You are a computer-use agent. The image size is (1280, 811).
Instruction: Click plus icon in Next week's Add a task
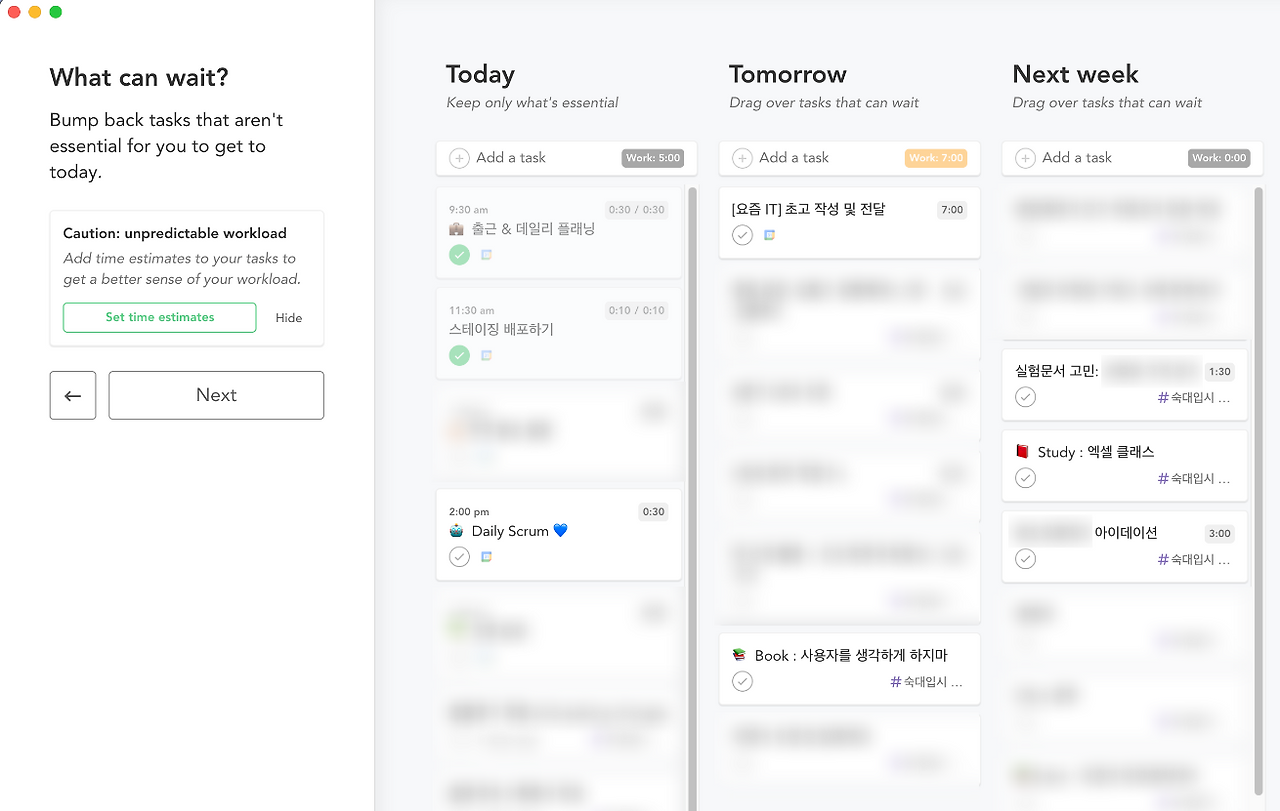tap(1026, 158)
